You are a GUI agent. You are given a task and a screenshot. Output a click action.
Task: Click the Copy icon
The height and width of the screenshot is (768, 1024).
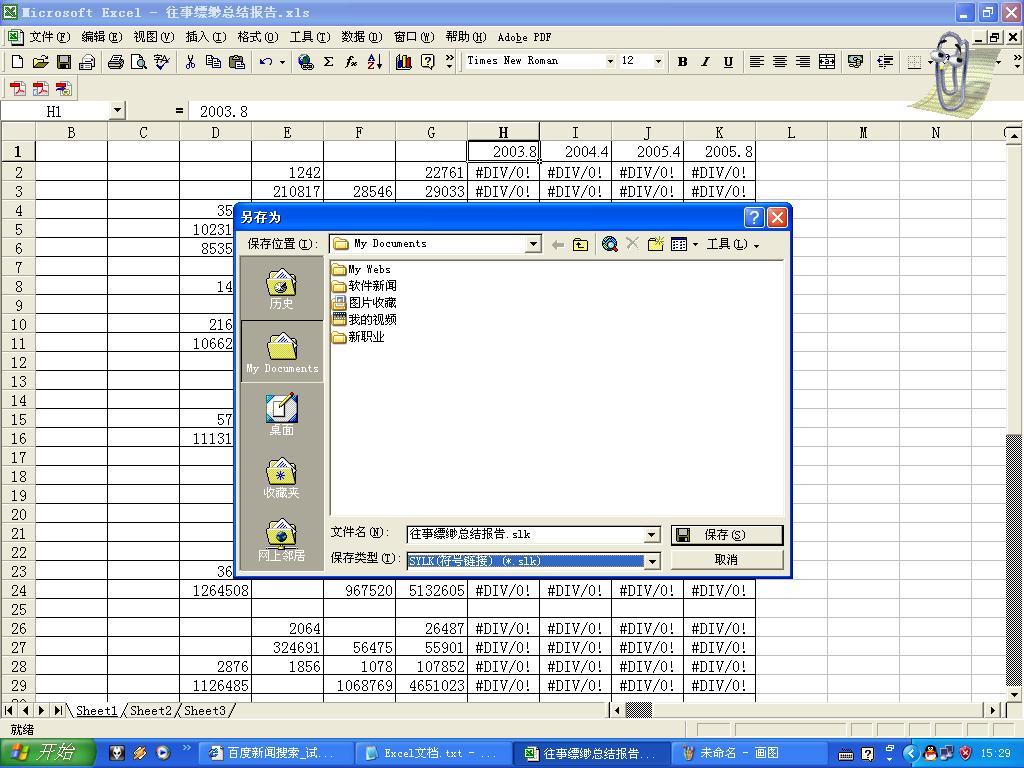tap(213, 61)
